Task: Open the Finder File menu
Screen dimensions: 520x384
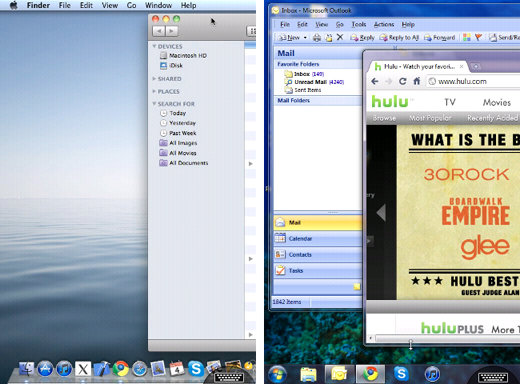Action: 65,5
